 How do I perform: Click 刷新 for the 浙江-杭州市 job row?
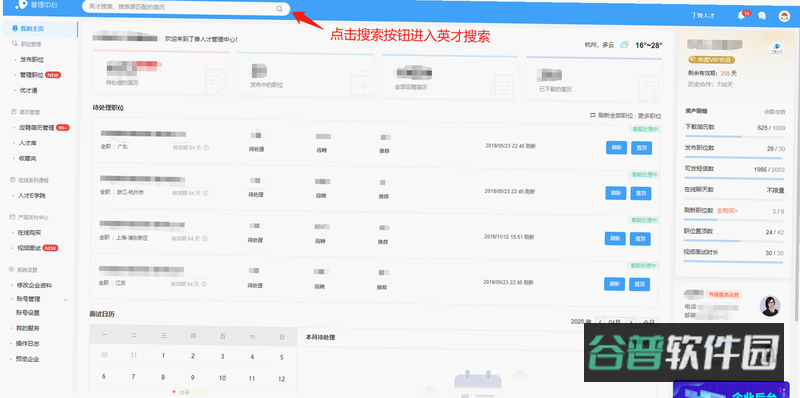point(616,193)
